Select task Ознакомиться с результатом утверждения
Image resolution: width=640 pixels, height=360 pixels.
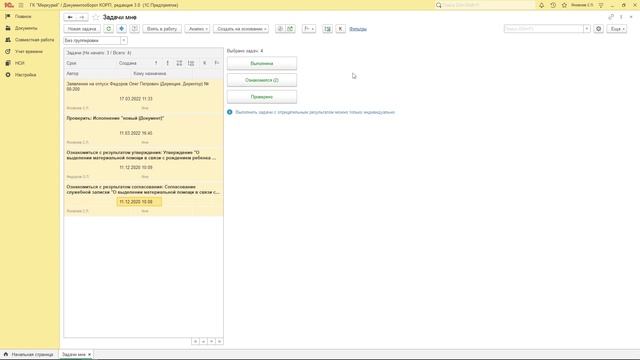pyautogui.click(x=143, y=164)
